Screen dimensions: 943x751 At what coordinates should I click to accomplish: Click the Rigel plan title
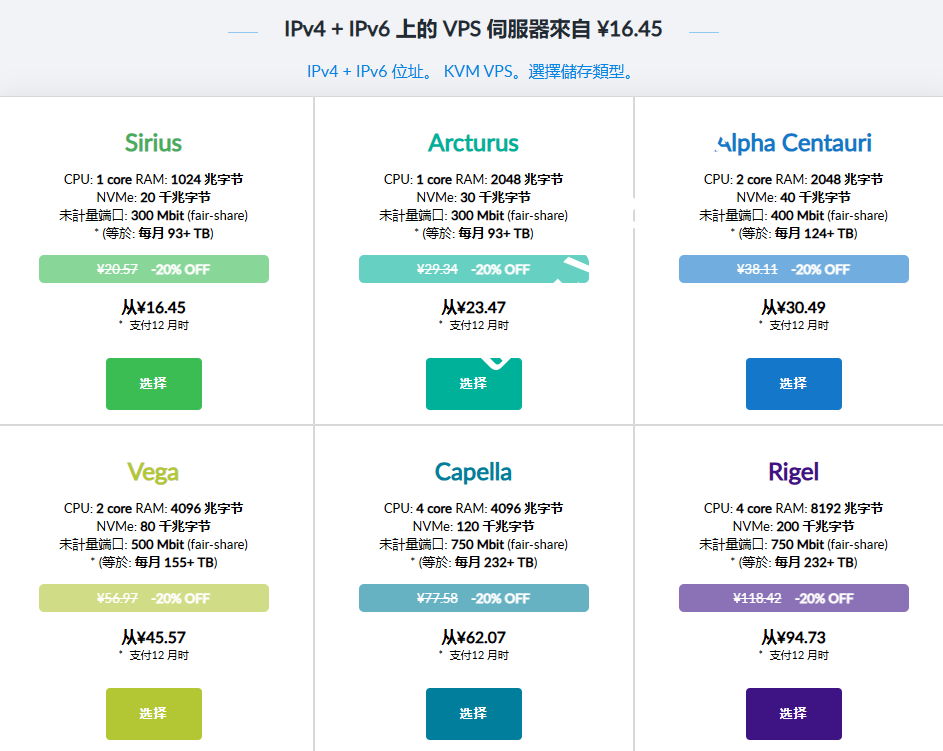[793, 471]
